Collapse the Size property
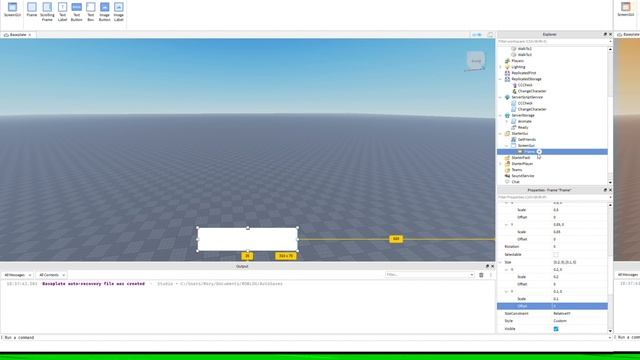 click(x=500, y=262)
